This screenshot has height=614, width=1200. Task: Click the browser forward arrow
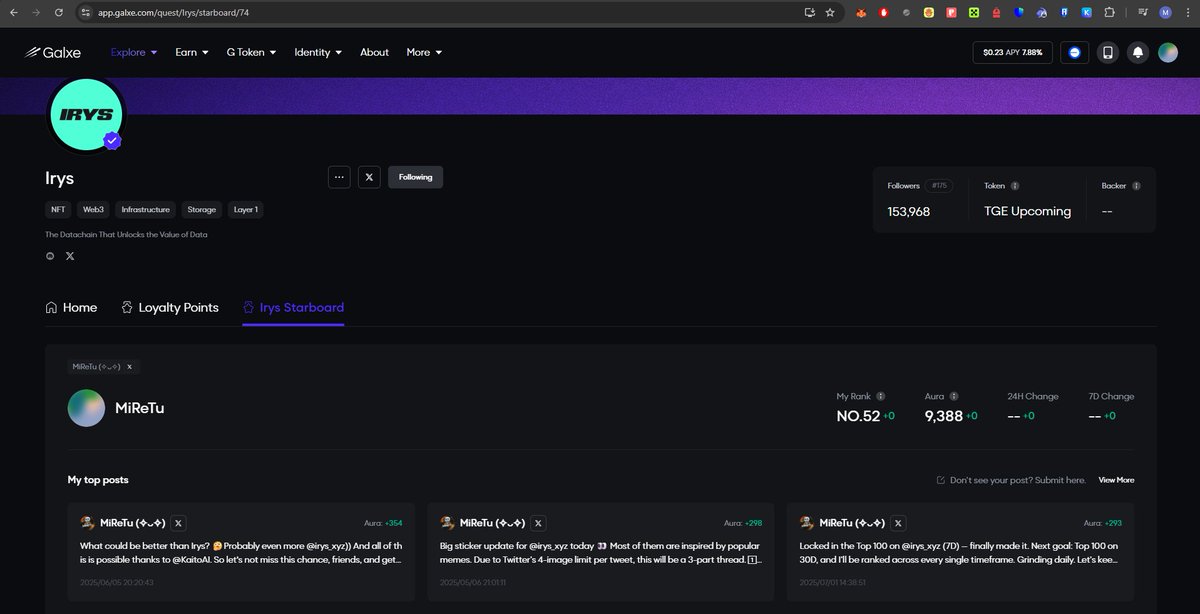pos(37,12)
